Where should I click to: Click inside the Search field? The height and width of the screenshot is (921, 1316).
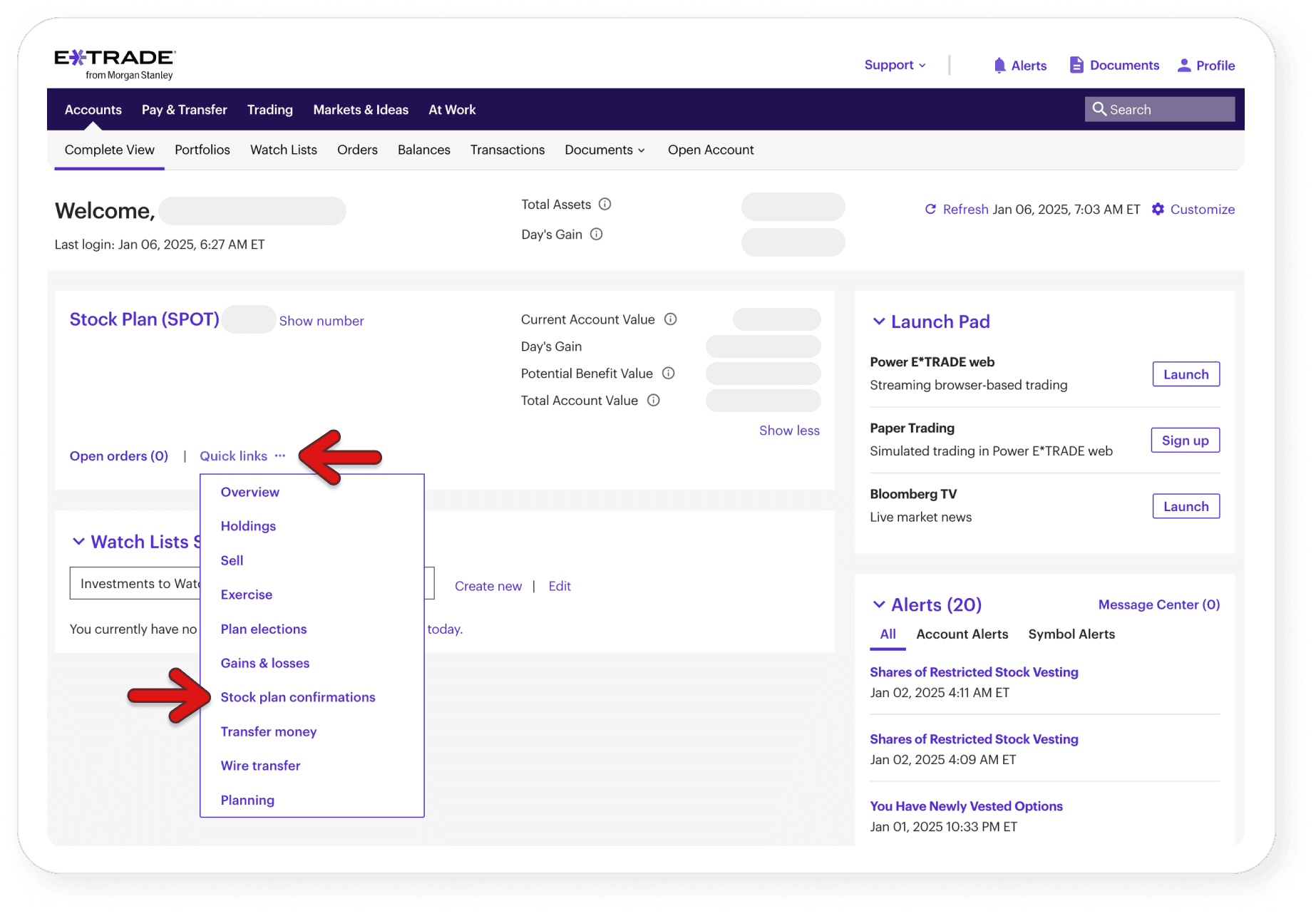(x=1160, y=109)
